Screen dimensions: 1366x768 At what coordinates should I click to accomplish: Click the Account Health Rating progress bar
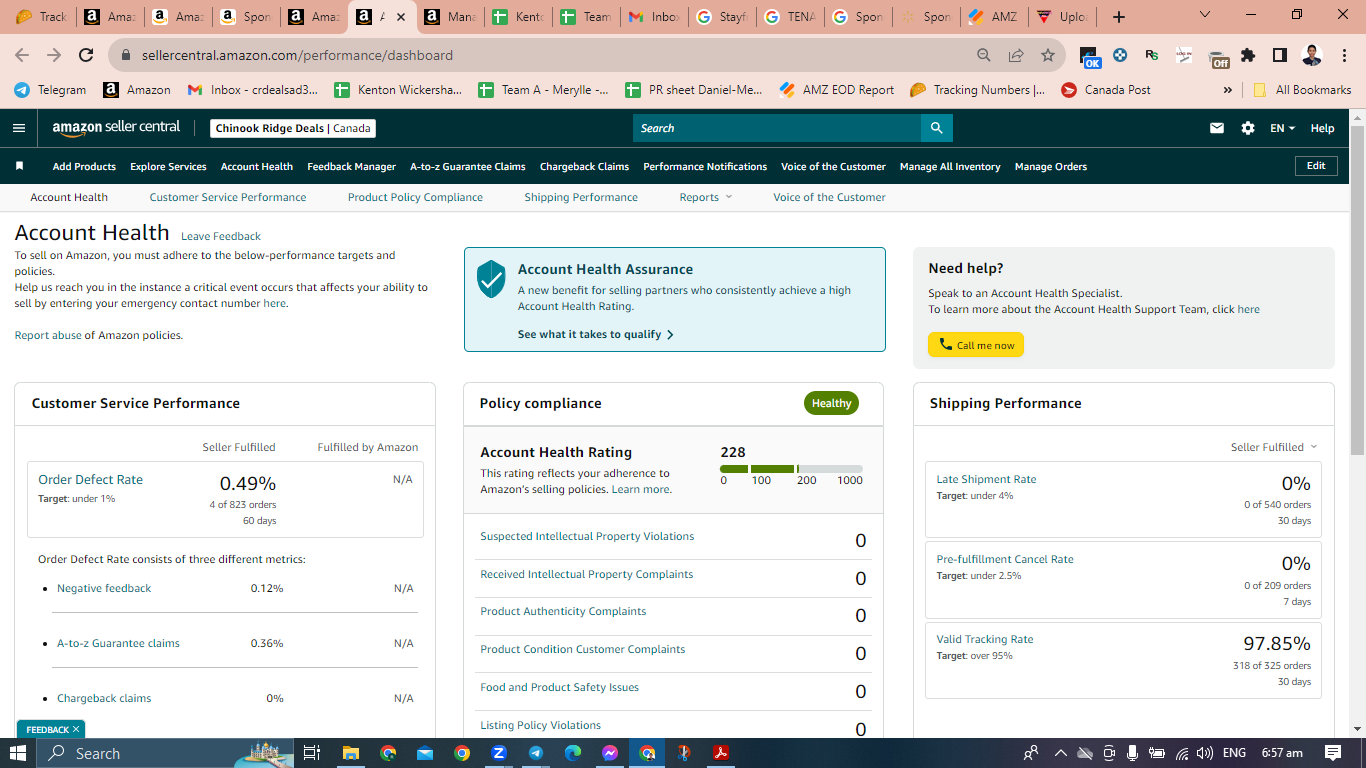[791, 468]
